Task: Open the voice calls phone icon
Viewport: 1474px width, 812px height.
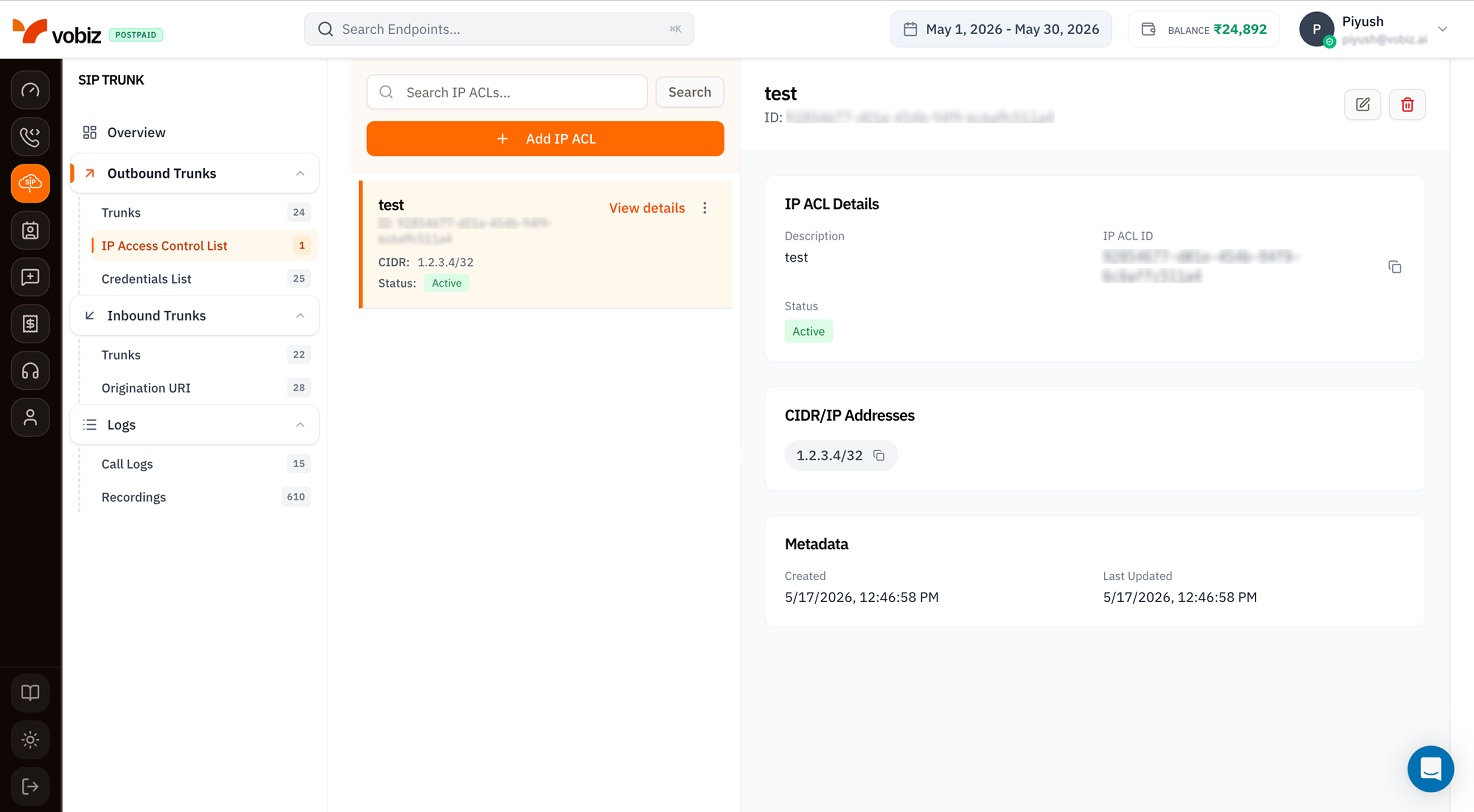Action: coord(30,137)
